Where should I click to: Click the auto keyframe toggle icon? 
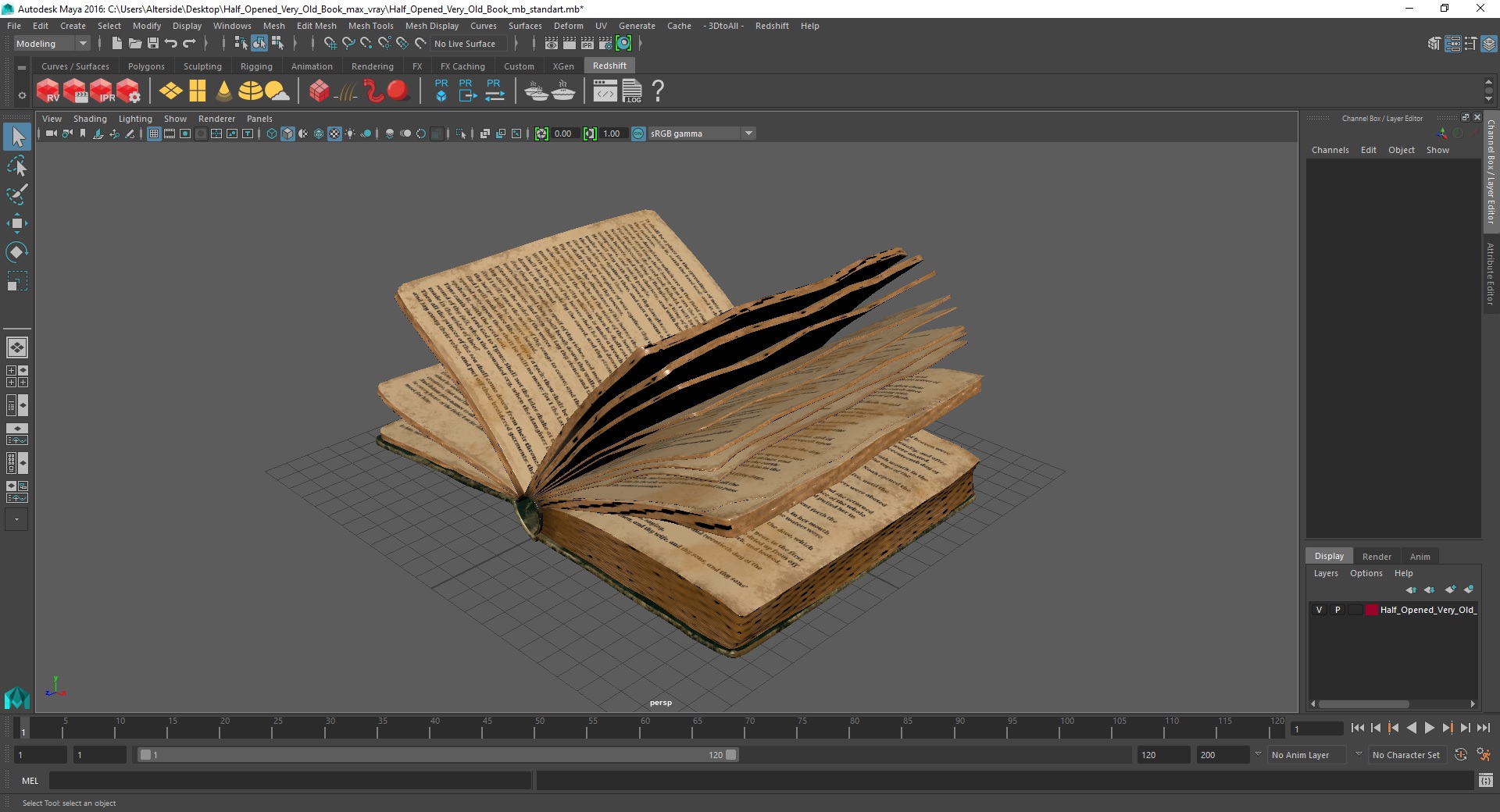pyautogui.click(x=1460, y=755)
